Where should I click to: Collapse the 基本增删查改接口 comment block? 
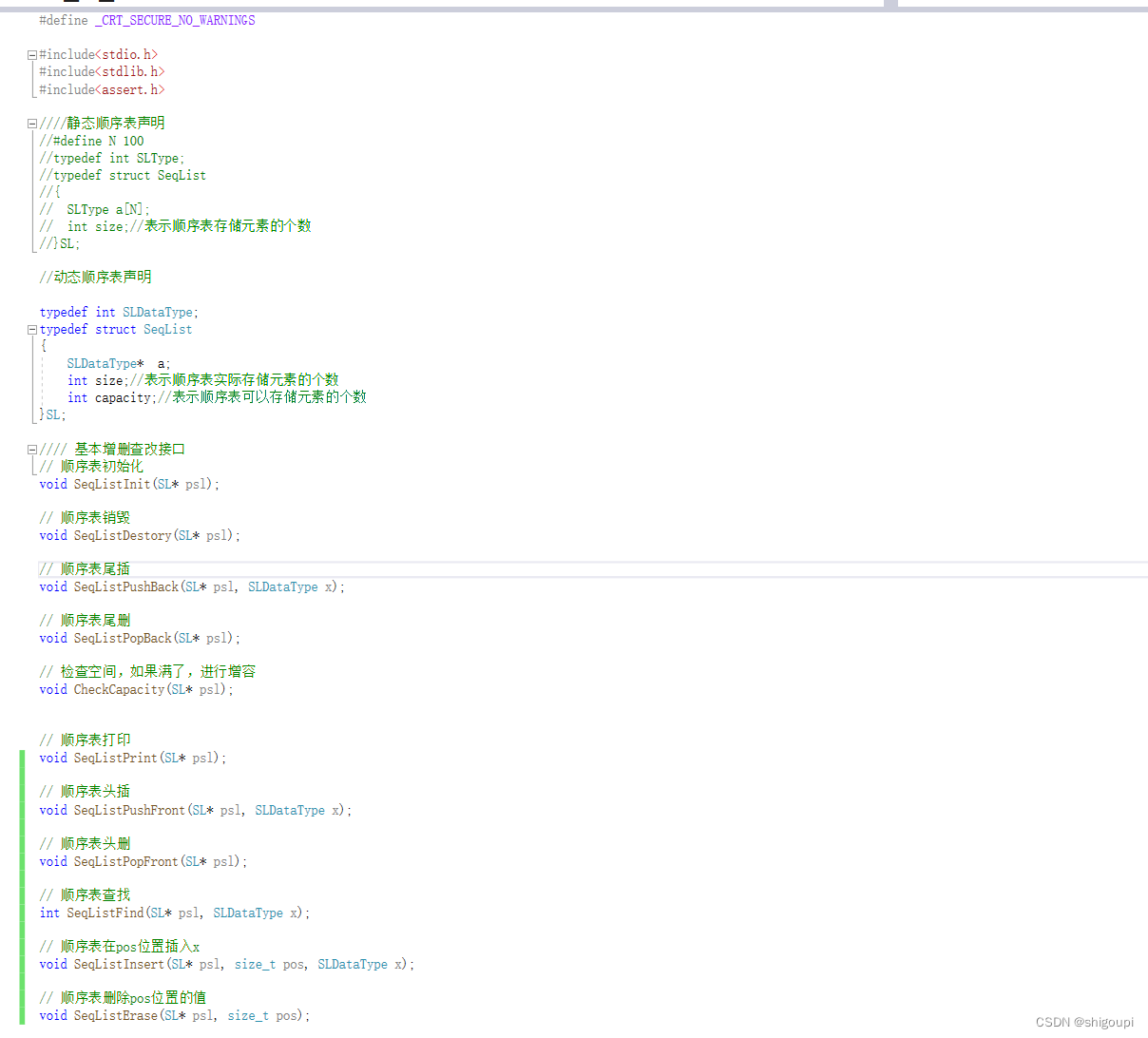tap(32, 450)
